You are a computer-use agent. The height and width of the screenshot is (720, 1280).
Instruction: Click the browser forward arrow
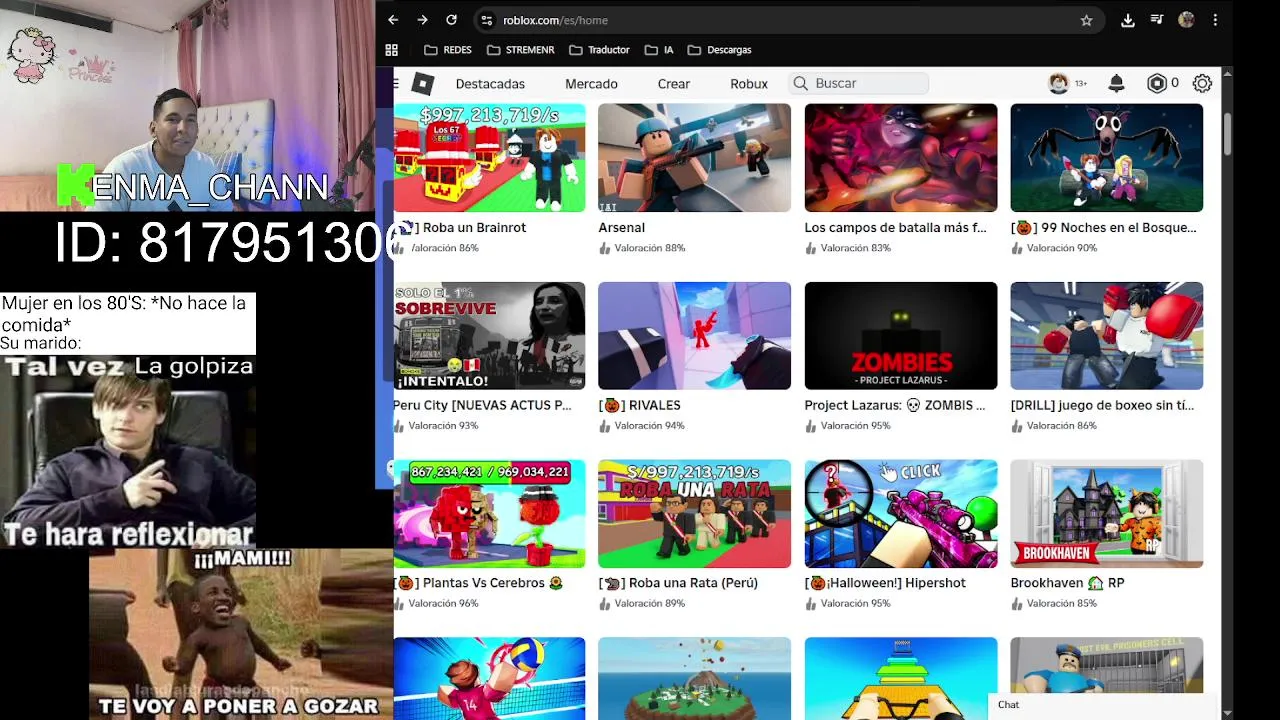(422, 20)
